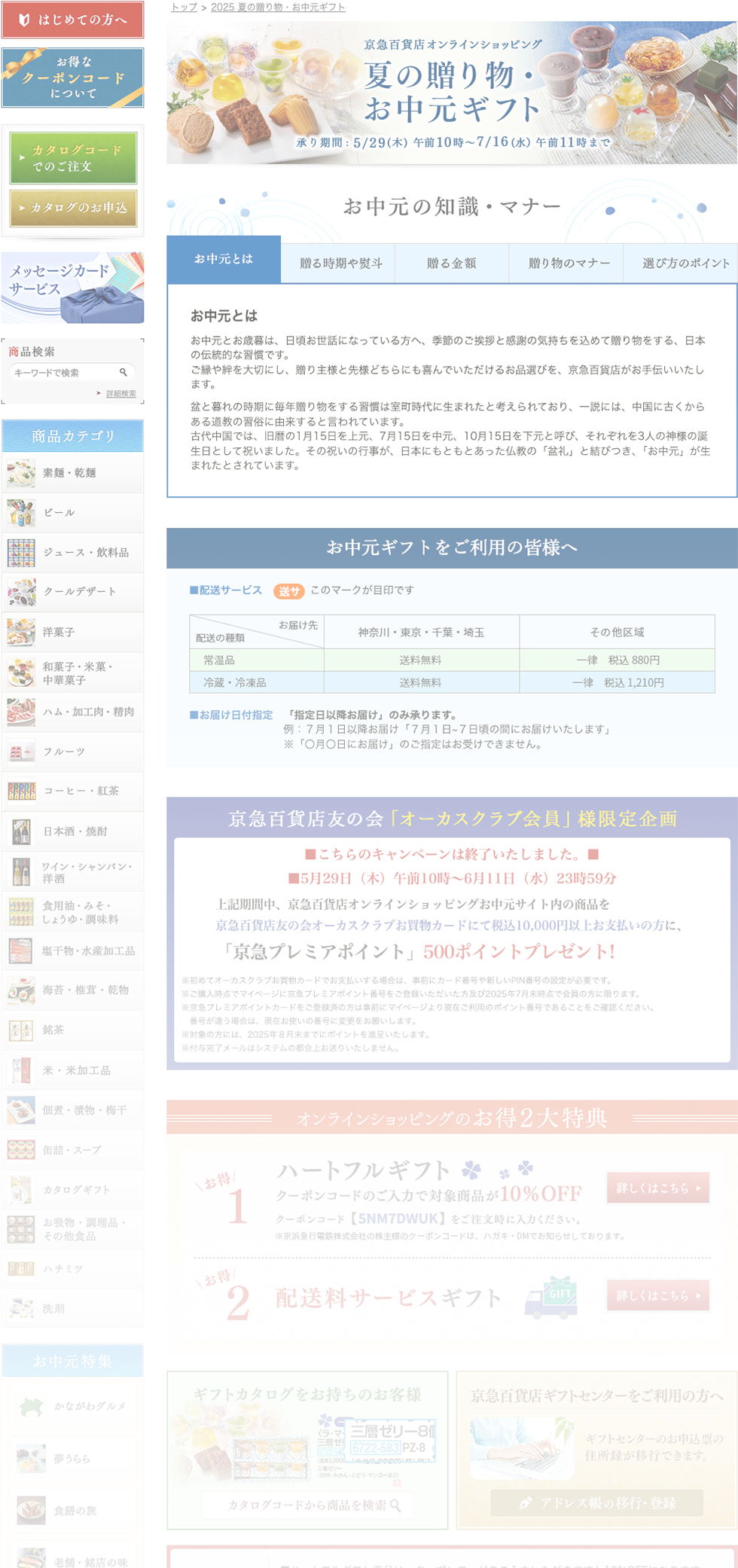
Task: Click the magnifying glass search icon
Action: [x=124, y=372]
